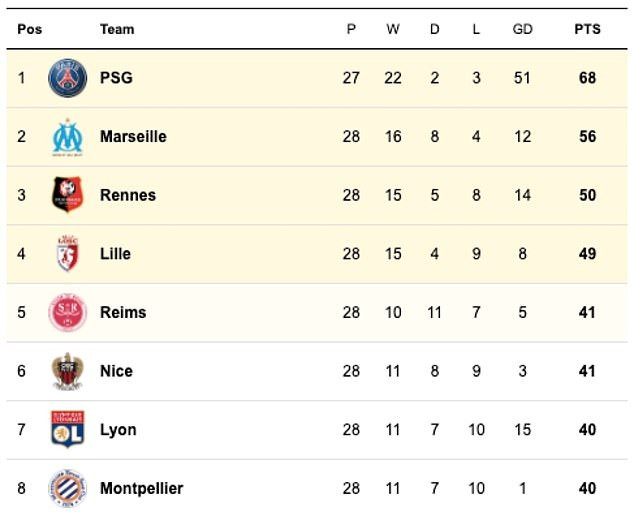Click the Montpellier club logo
Screen dimensions: 634x516
click(x=68, y=488)
